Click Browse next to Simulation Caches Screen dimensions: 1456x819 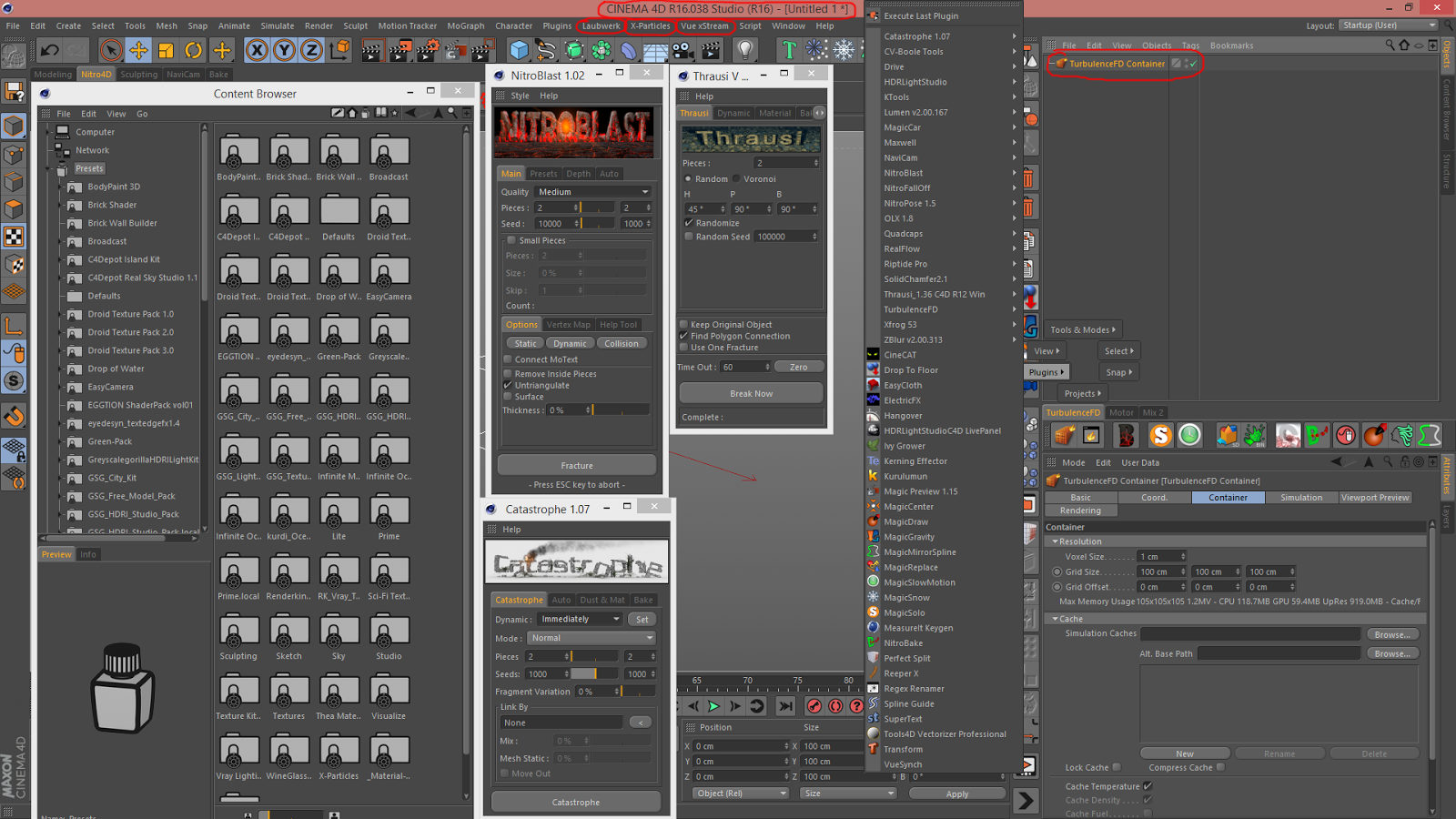[1392, 634]
